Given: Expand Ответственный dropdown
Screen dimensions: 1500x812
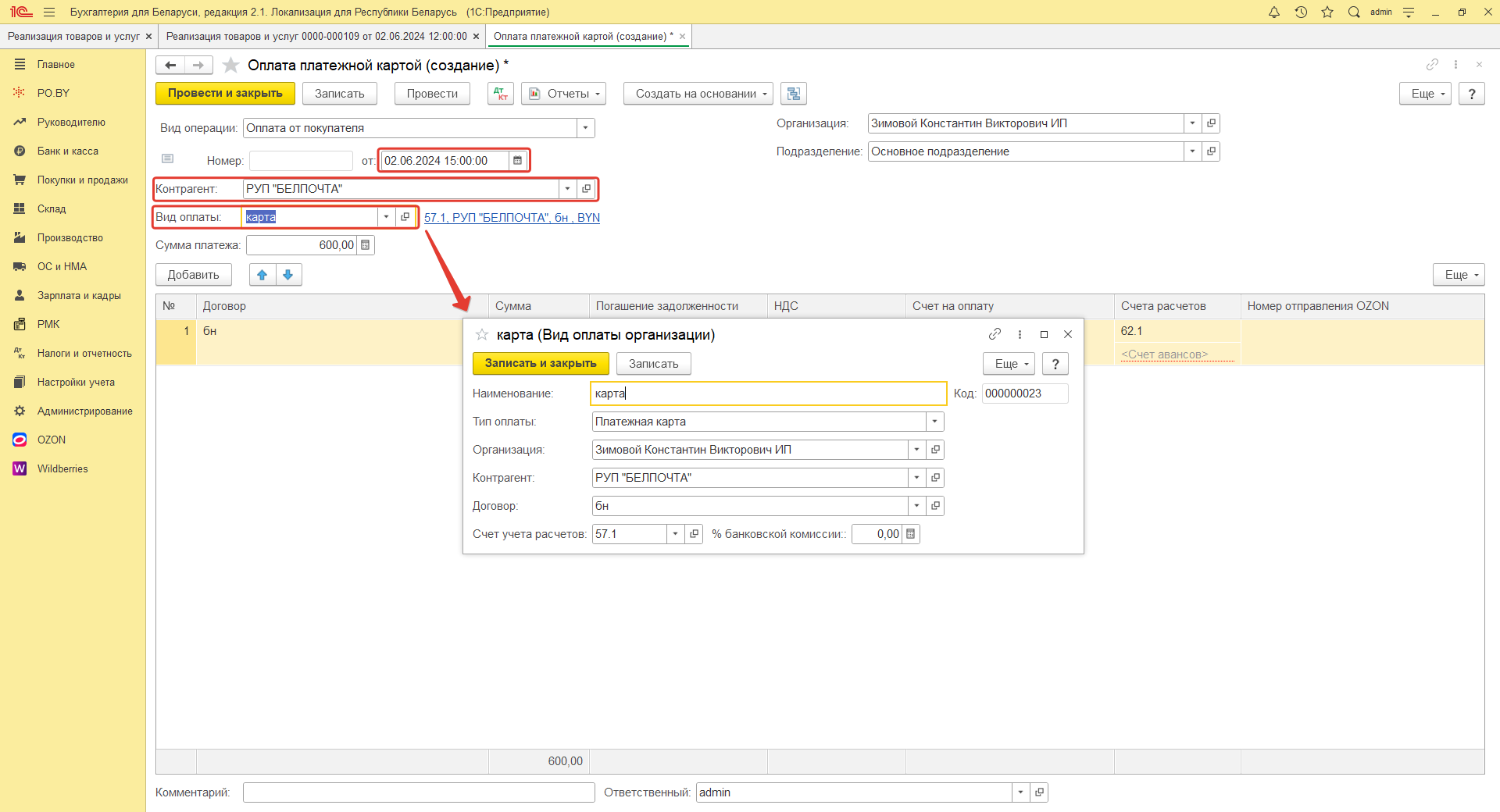Looking at the screenshot, I should click(x=1020, y=792).
